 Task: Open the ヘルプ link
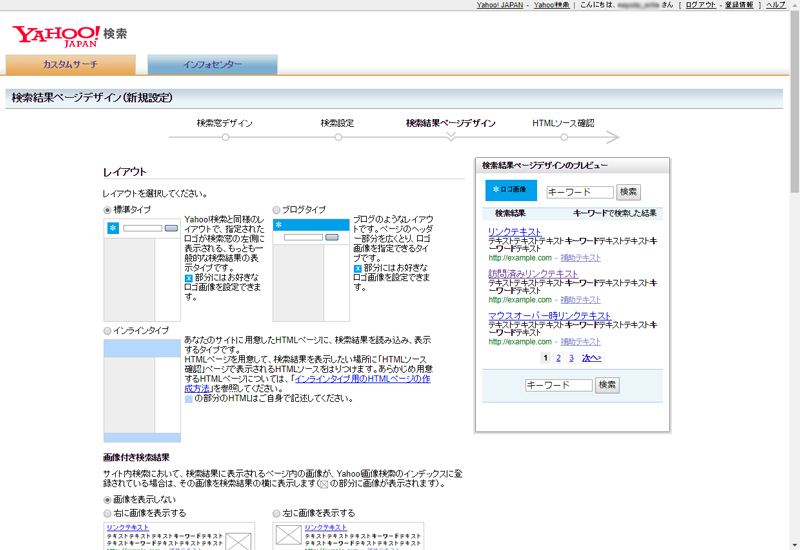(776, 5)
